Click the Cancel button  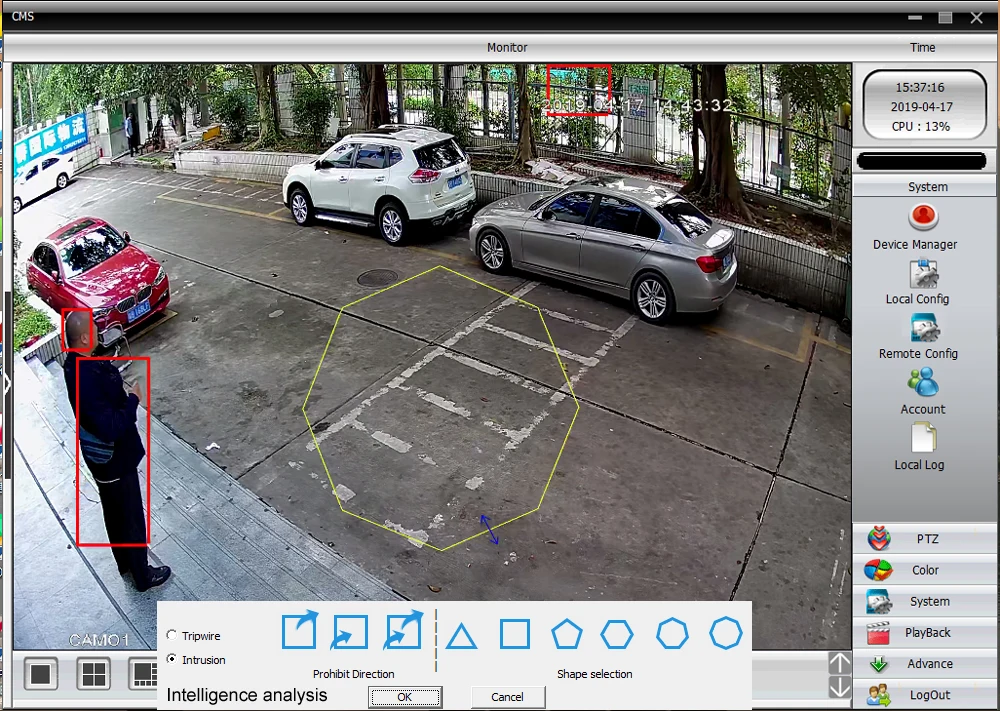[x=508, y=697]
